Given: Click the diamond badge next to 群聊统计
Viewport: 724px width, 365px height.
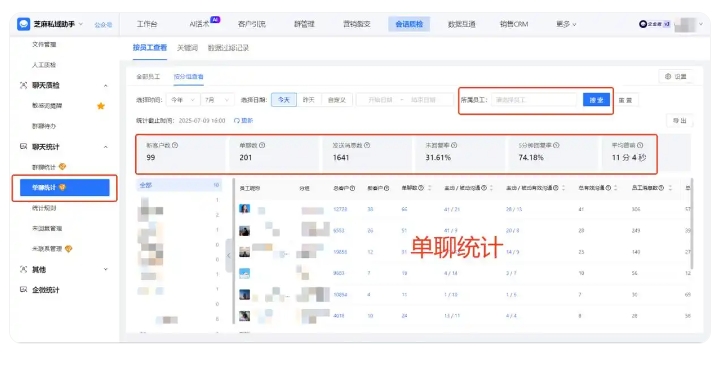Looking at the screenshot, I should (x=62, y=166).
